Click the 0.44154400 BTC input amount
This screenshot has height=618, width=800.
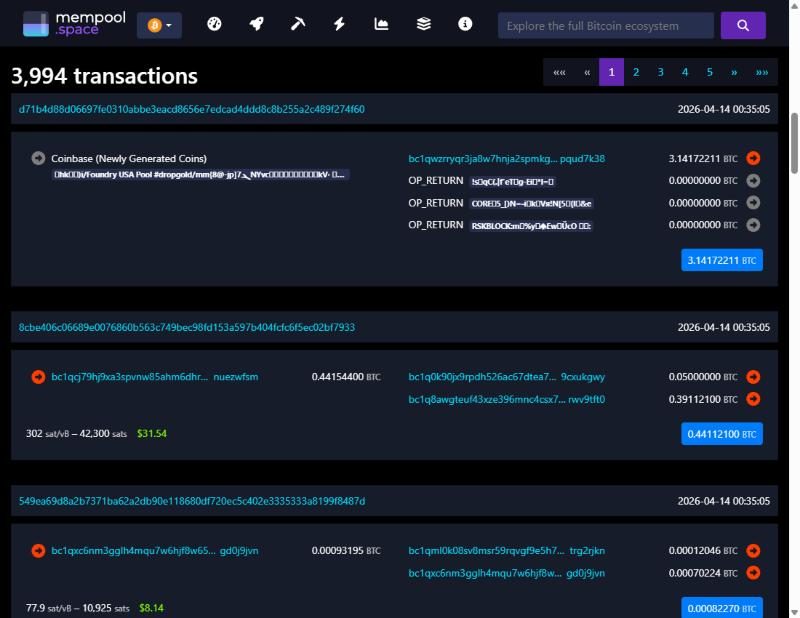point(346,377)
